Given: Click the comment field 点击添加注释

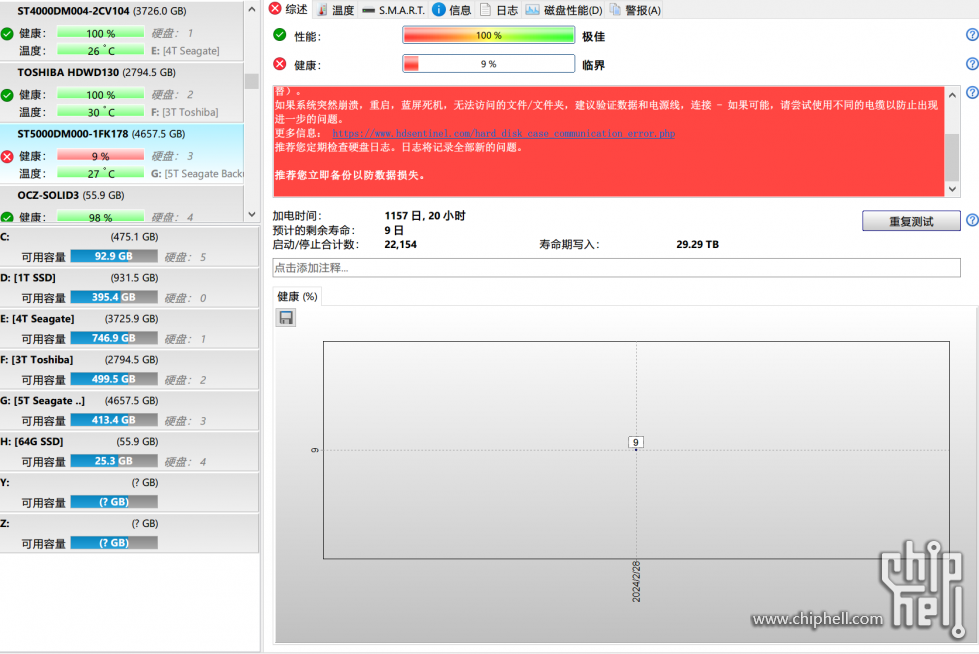Looking at the screenshot, I should tap(616, 268).
